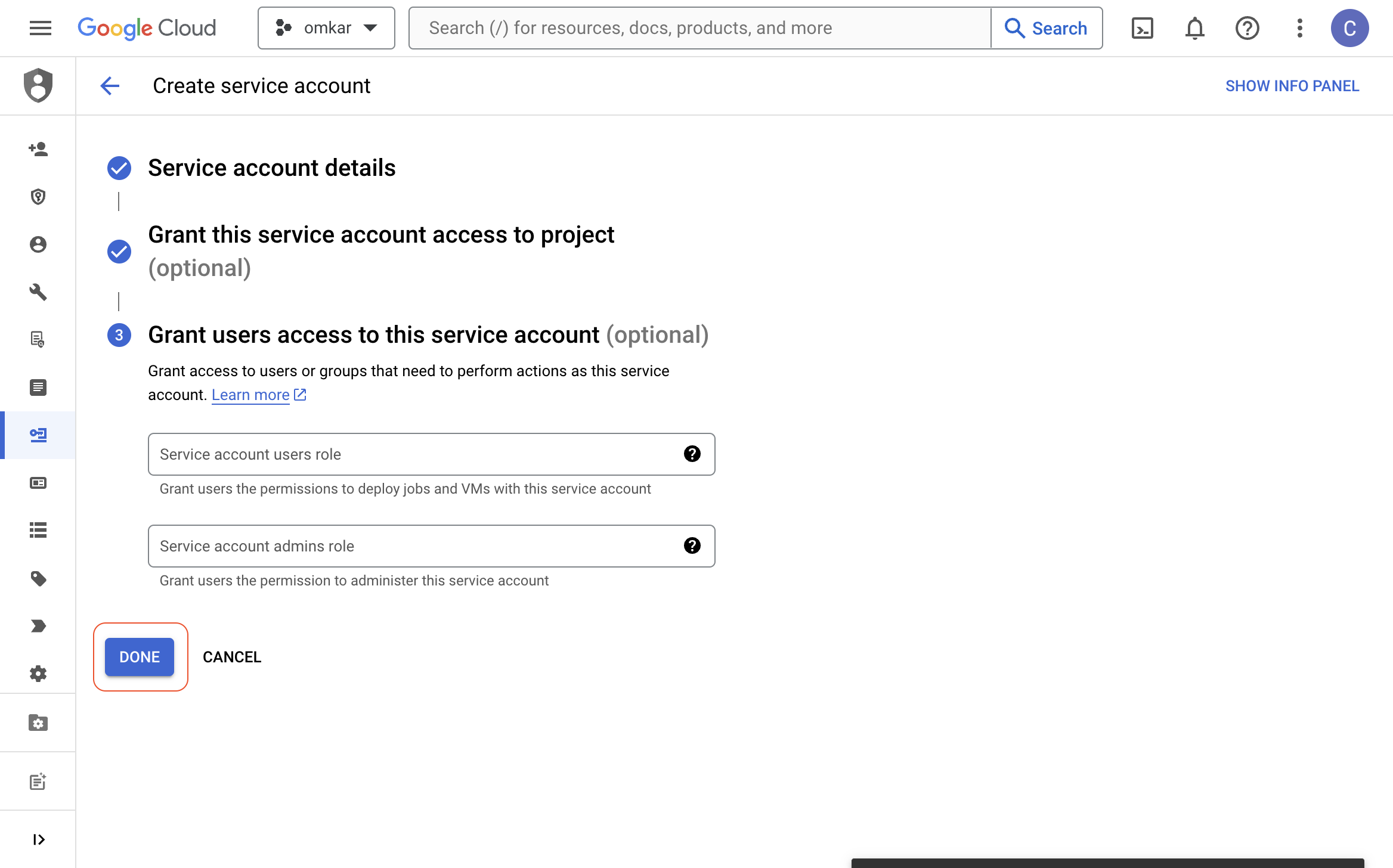Click the notifications bell icon
The image size is (1393, 868).
point(1195,28)
